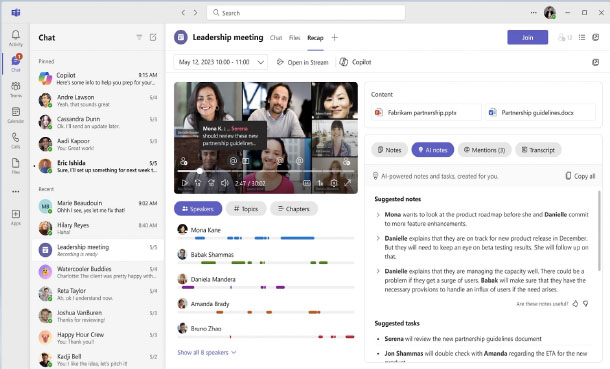Screen dimensions: 610x369
Task: Click the screen-share marker on the video timeline
Action: [x=246, y=161]
